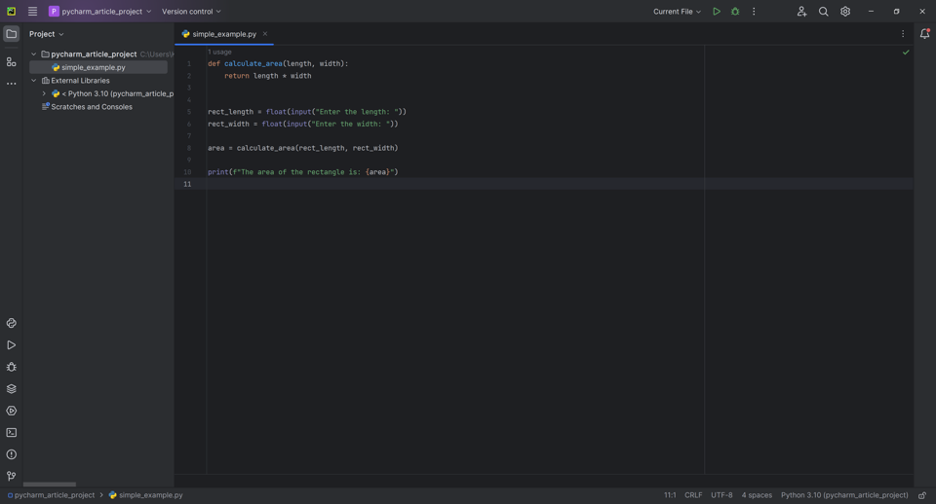936x504 pixels.
Task: Open the Structure tool window
Action: click(x=11, y=62)
